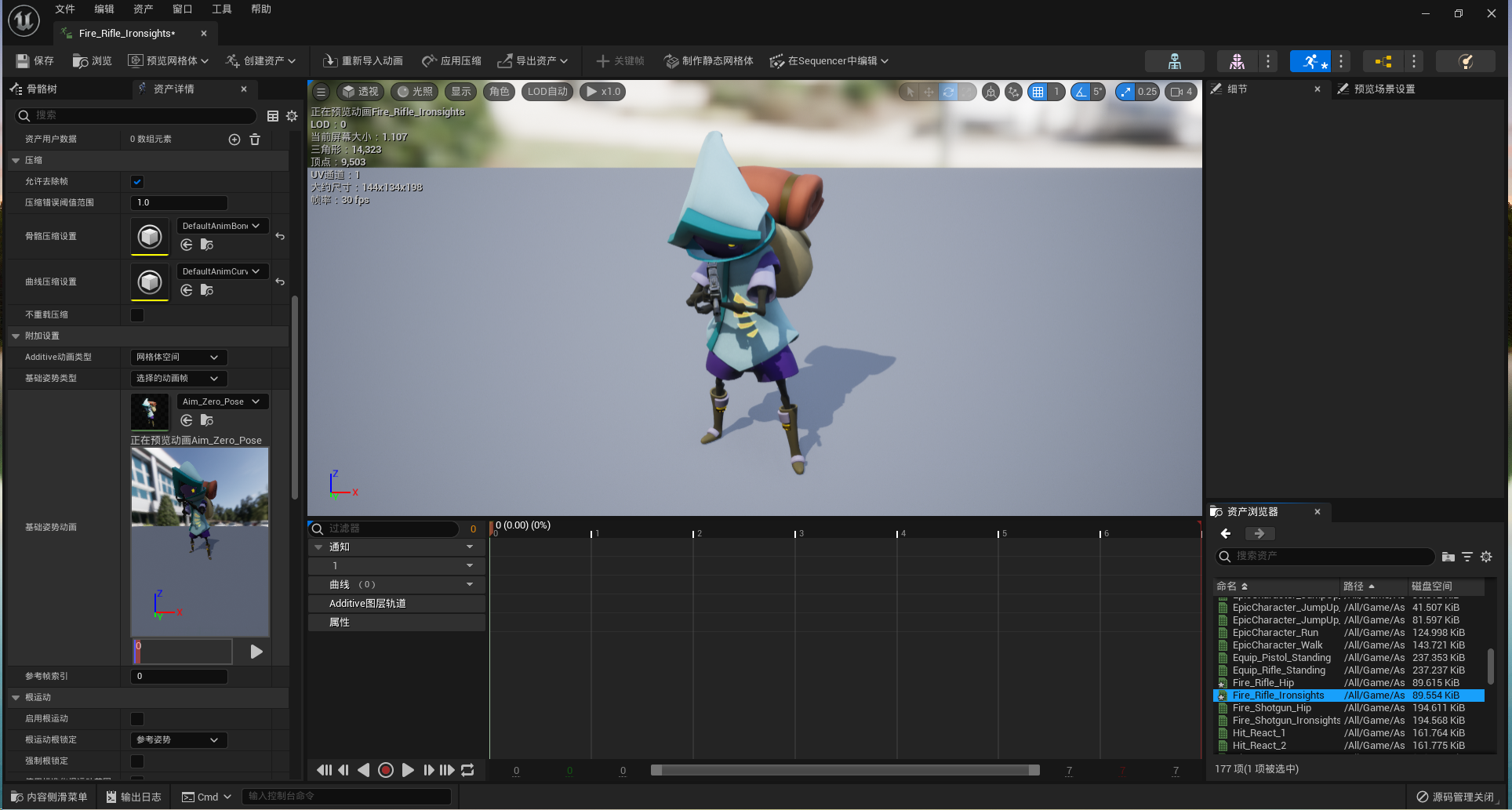Open 根运动根锁定 参考姿势 dropdown

click(x=179, y=740)
